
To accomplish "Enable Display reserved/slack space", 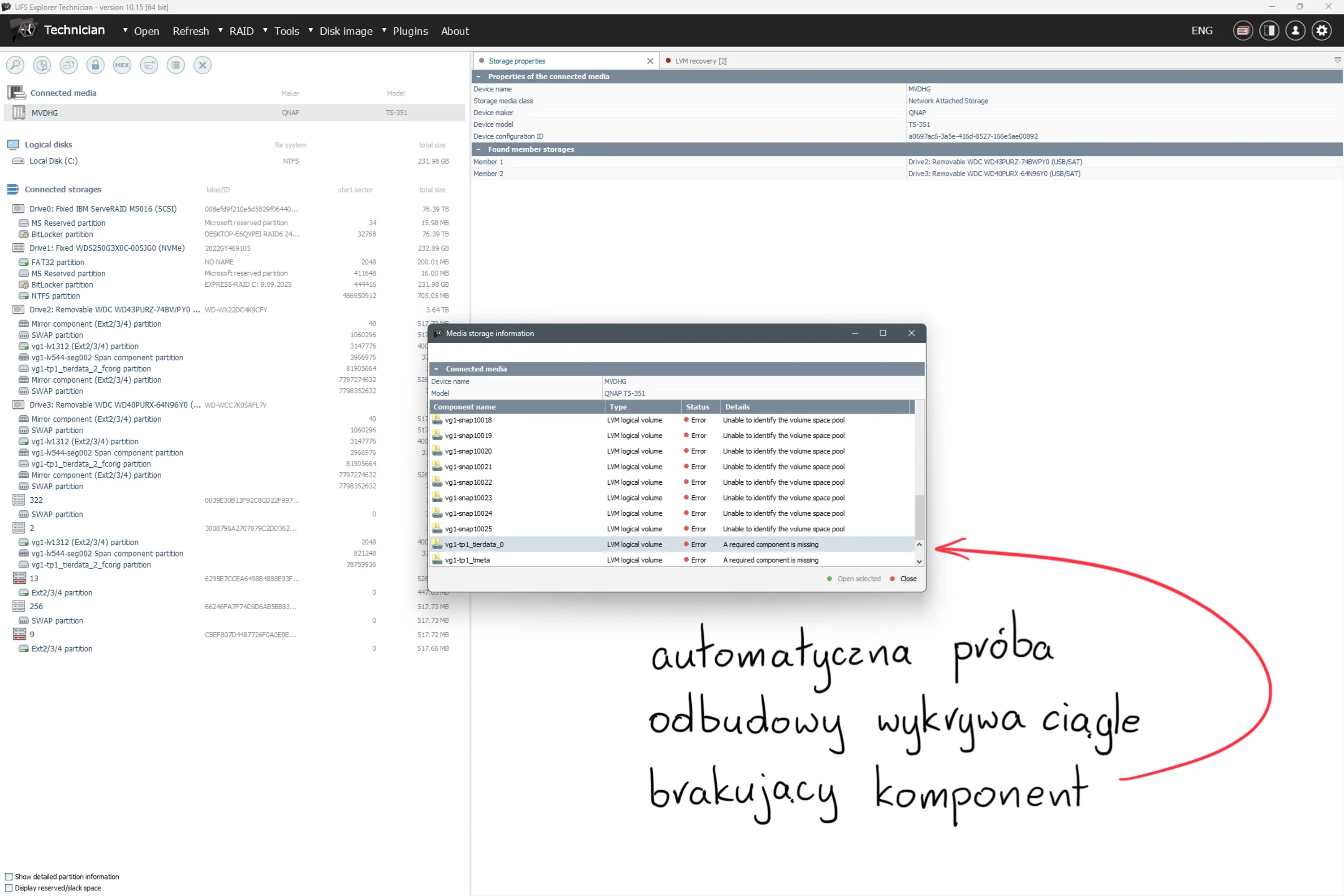I will click(9, 887).
